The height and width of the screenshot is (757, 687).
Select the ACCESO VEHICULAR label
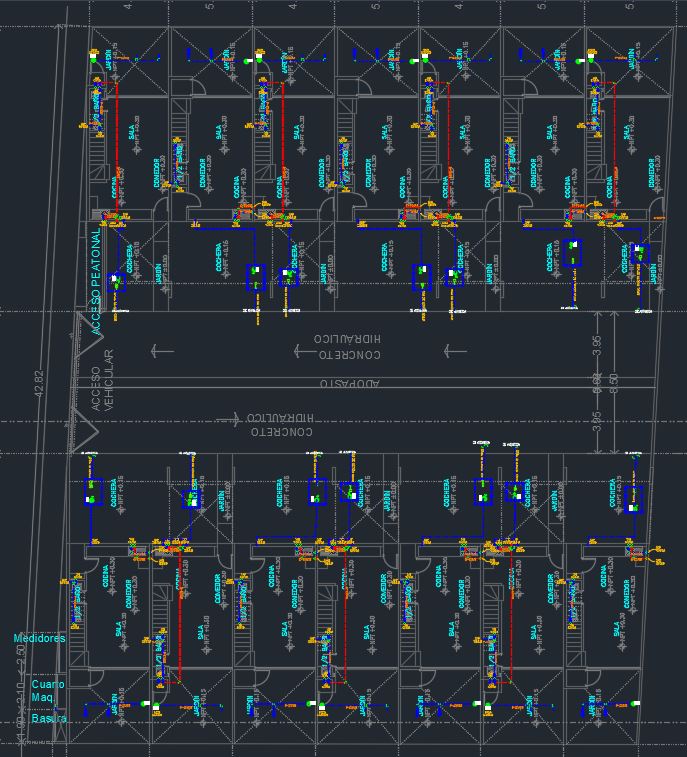(102, 380)
